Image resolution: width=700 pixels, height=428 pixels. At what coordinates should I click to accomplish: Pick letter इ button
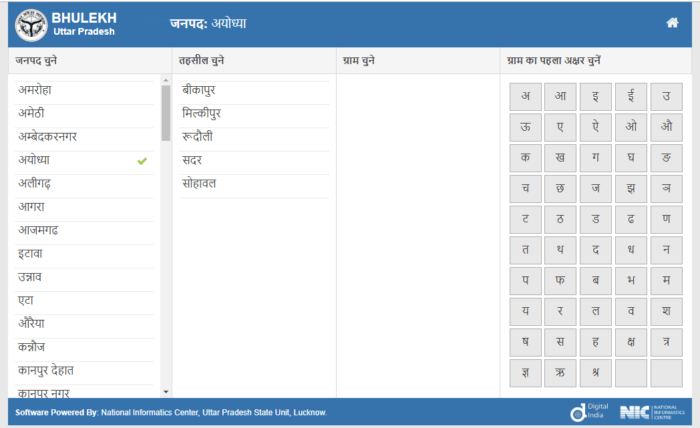click(x=596, y=96)
